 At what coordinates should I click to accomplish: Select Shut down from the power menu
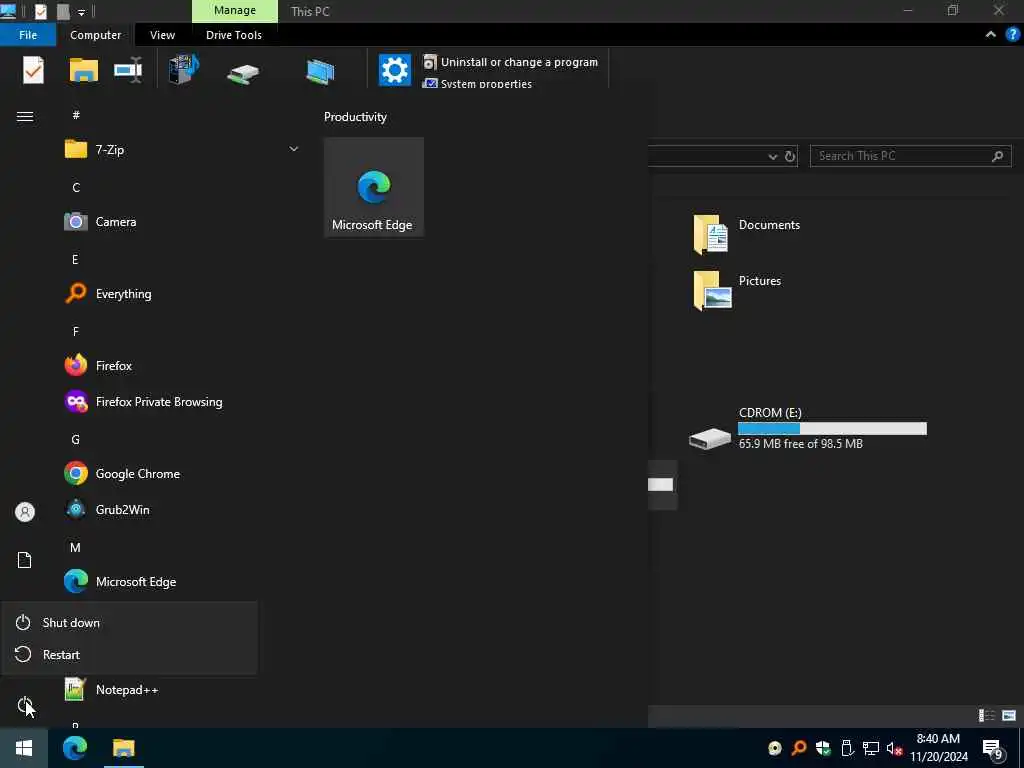pyautogui.click(x=129, y=622)
